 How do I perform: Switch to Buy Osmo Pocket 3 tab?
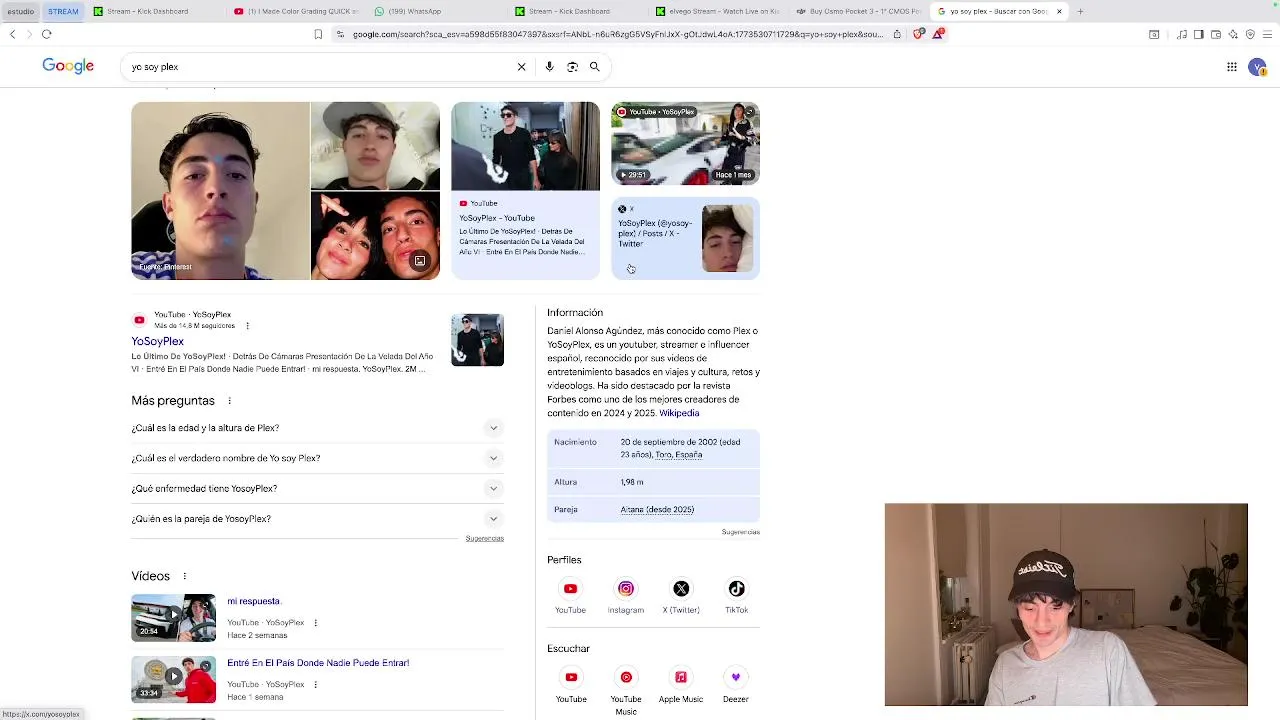(x=857, y=11)
